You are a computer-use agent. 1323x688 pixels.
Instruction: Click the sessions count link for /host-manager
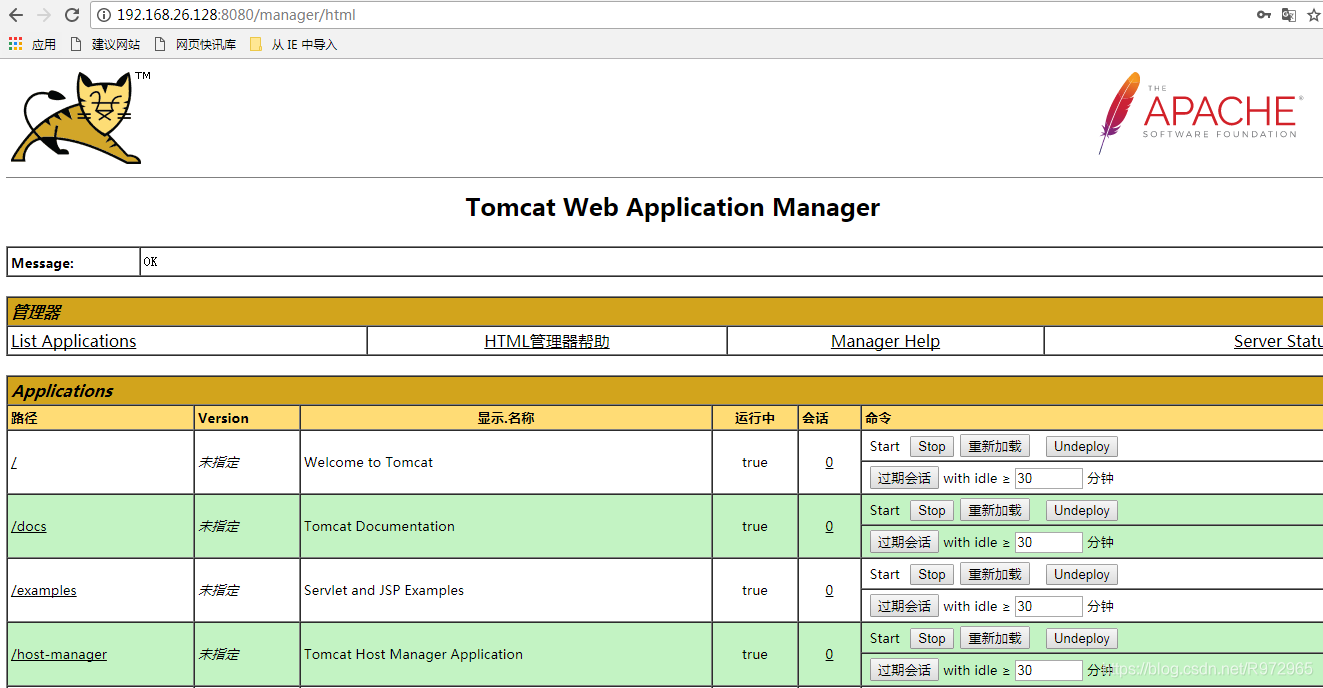coord(829,654)
